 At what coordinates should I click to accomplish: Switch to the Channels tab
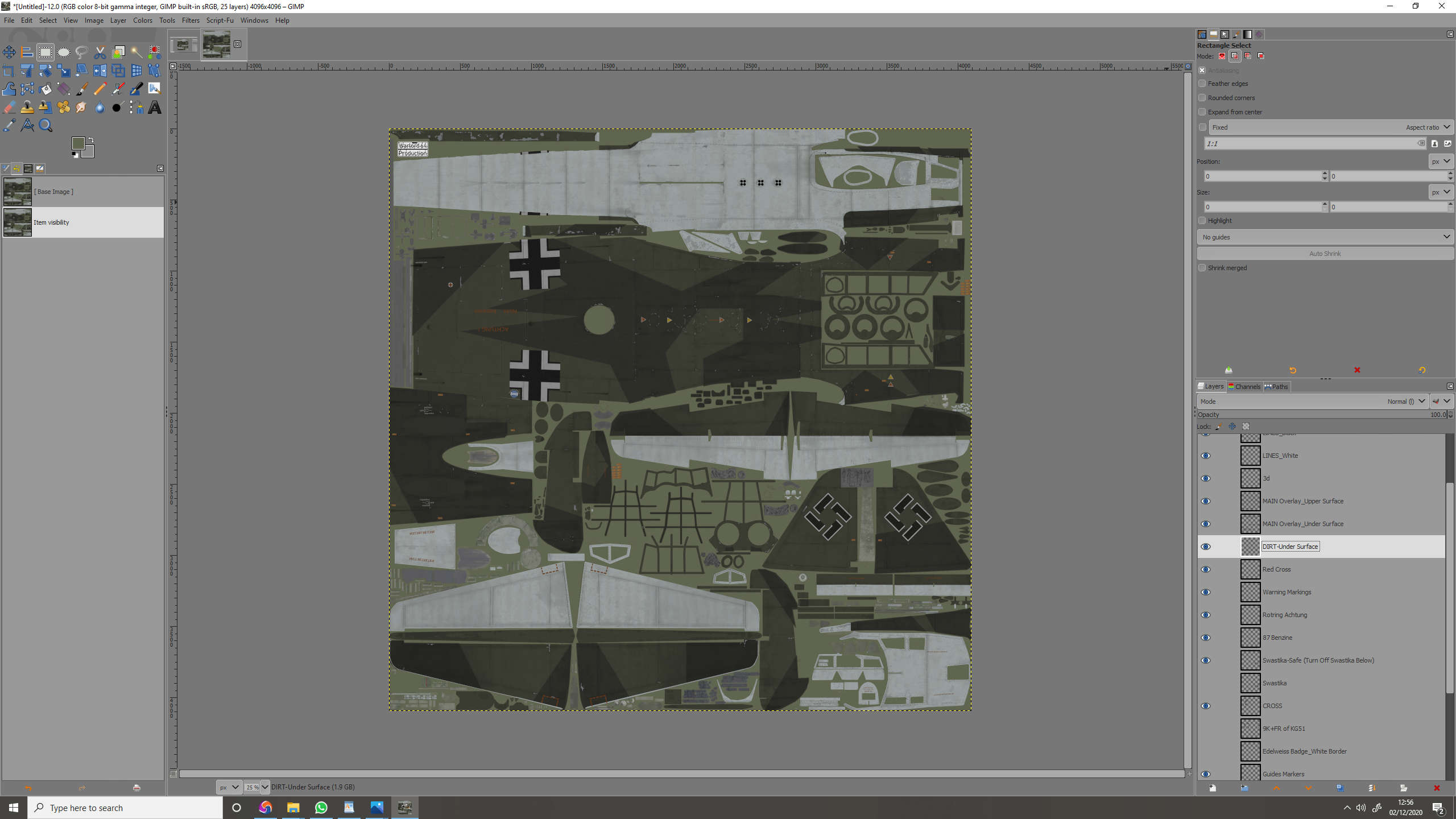click(x=1244, y=386)
